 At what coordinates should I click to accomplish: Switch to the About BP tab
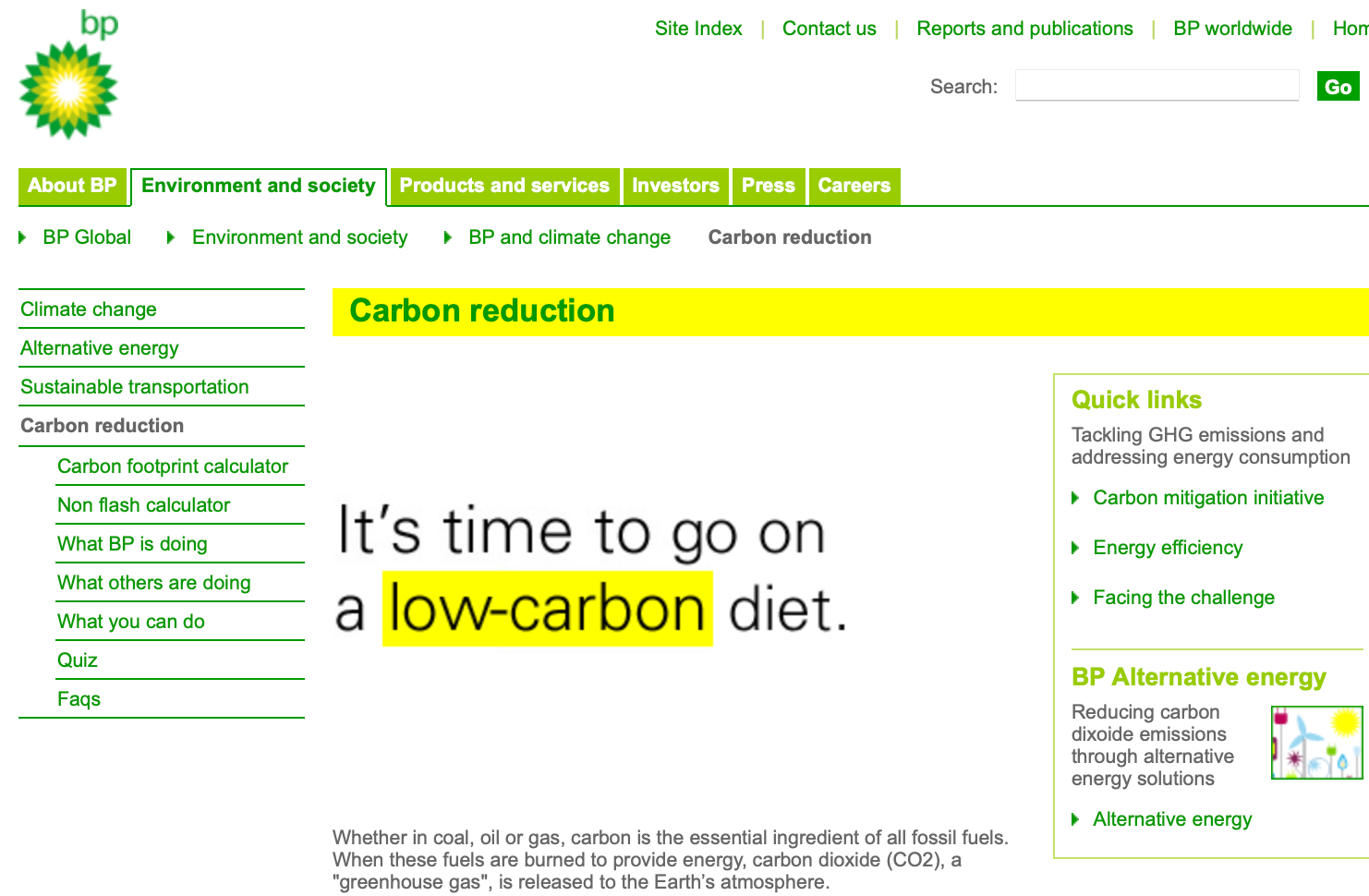click(x=72, y=186)
